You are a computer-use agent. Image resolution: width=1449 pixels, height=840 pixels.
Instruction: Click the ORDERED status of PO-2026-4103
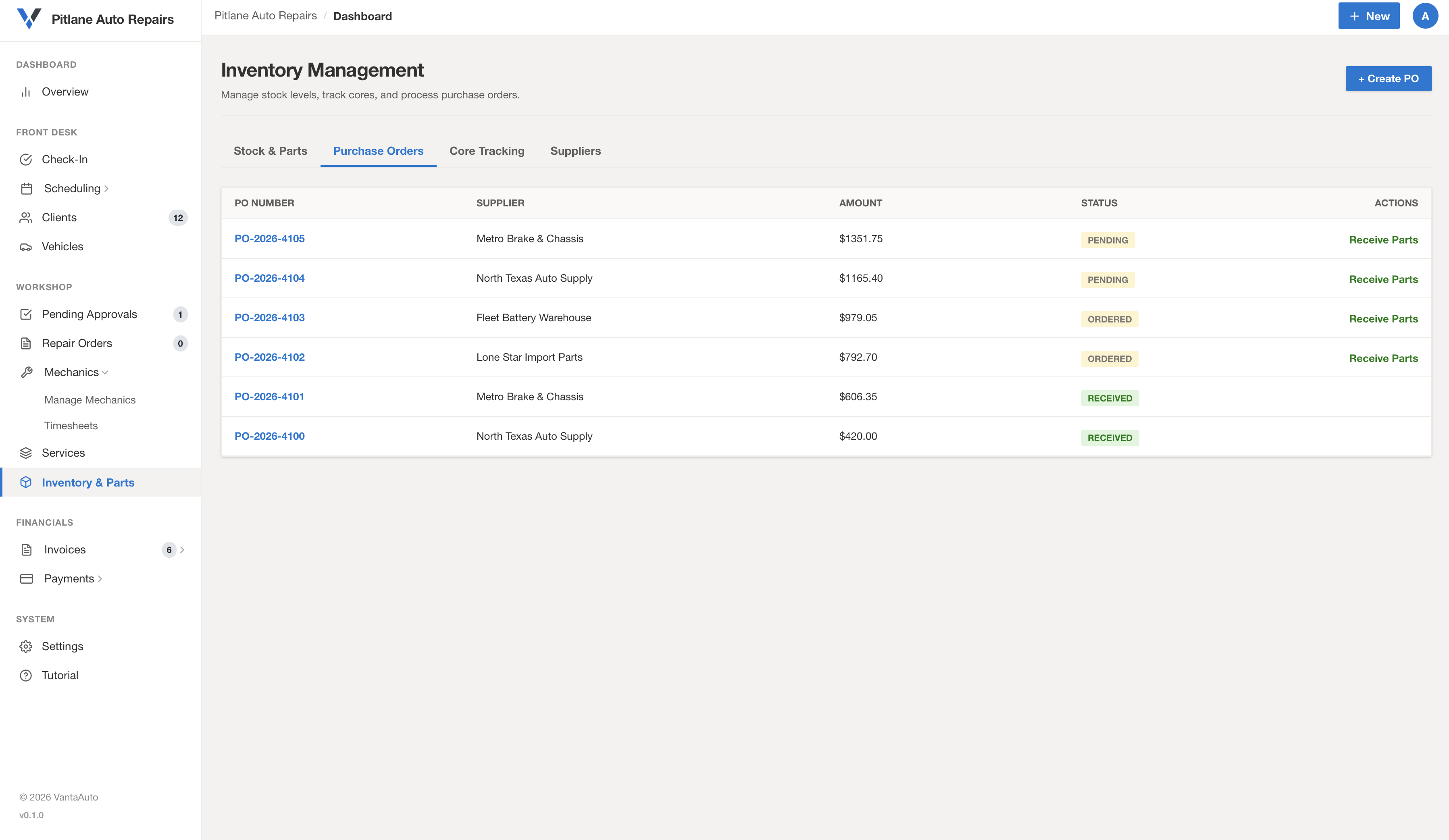[1109, 319]
